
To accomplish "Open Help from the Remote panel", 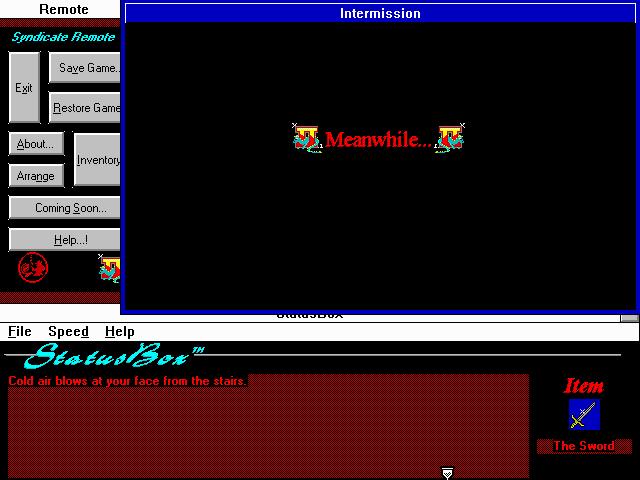I will pyautogui.click(x=64, y=240).
